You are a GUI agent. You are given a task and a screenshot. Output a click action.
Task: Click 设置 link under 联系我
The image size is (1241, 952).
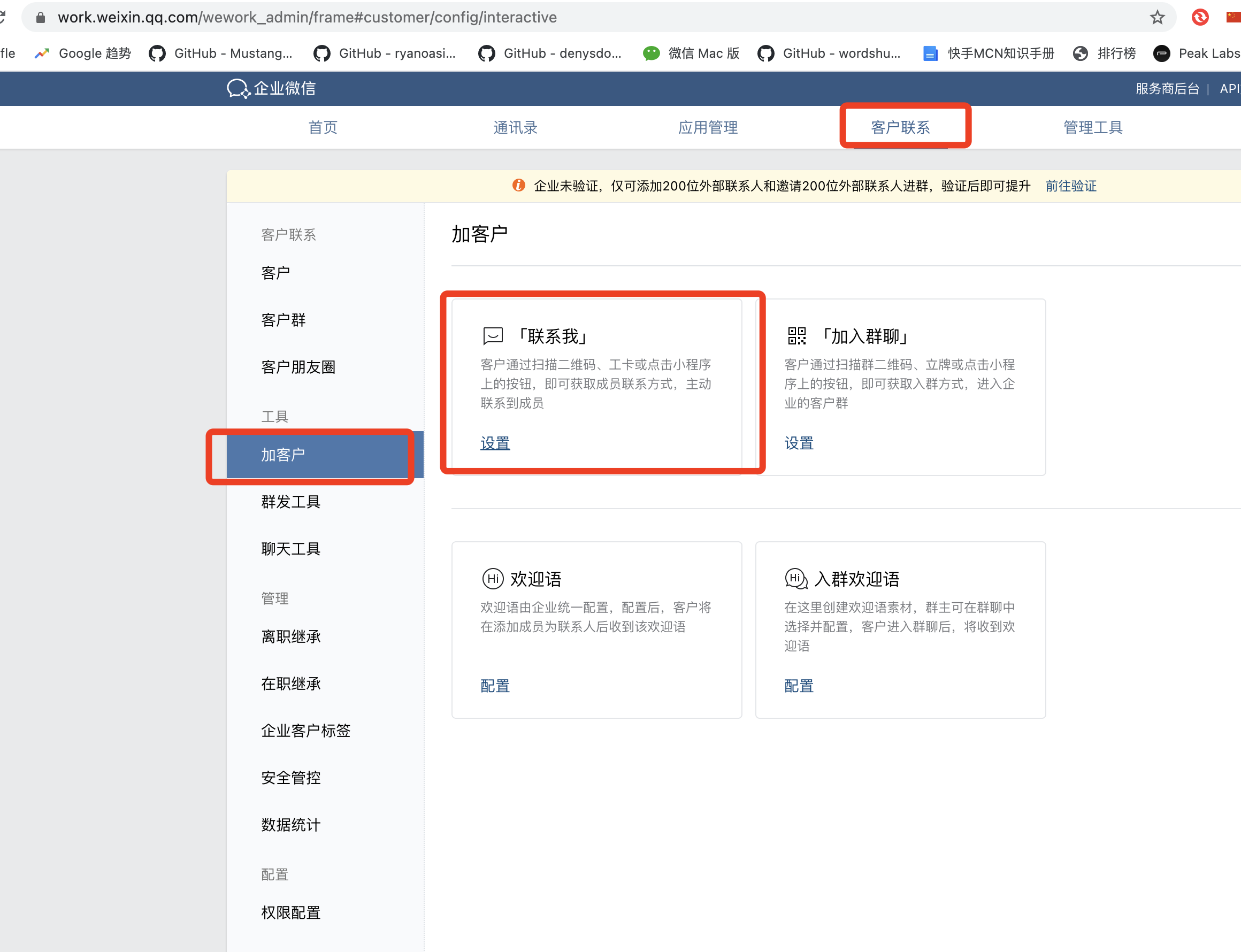[x=495, y=443]
